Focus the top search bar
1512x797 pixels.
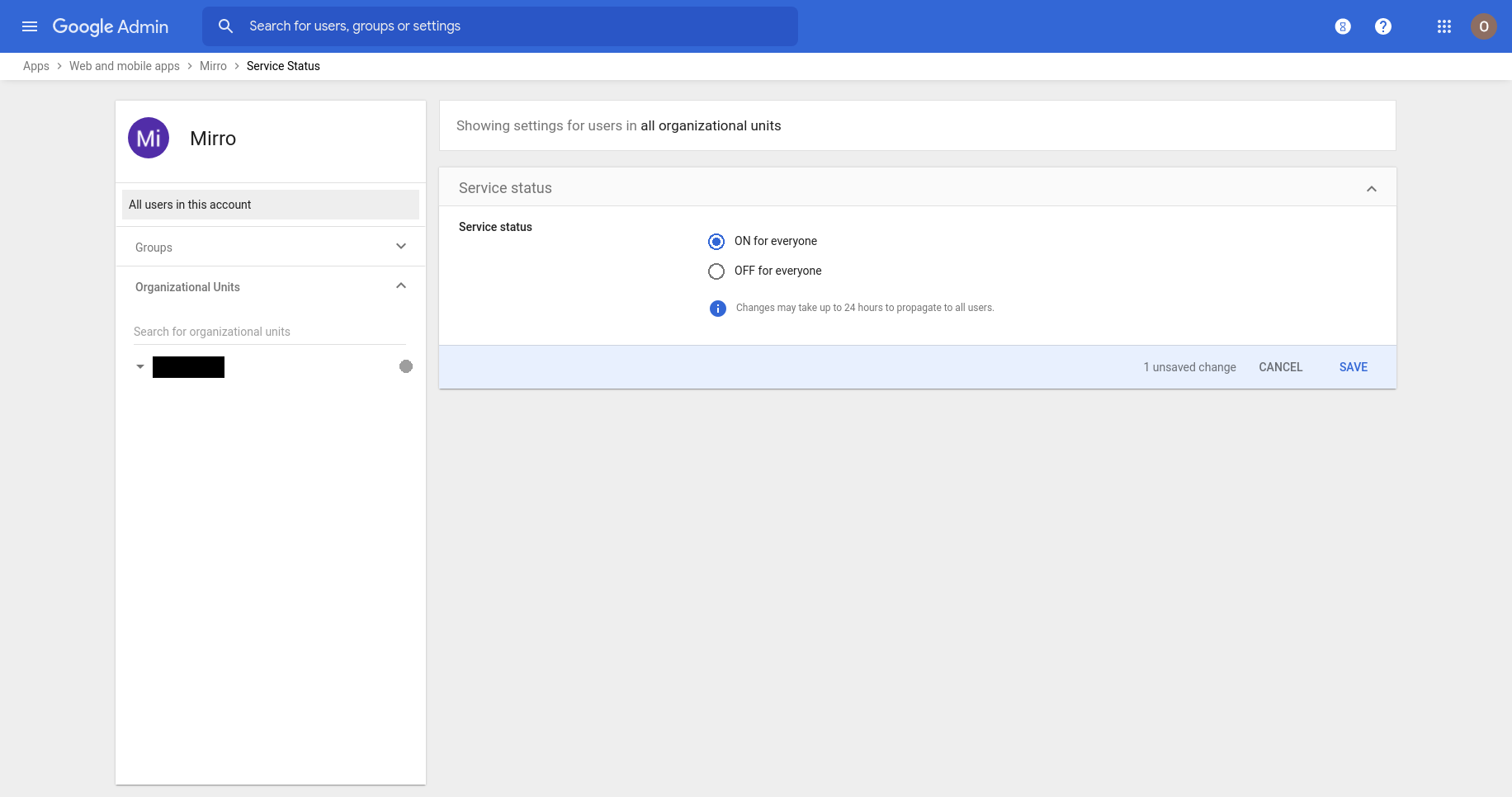[x=500, y=26]
